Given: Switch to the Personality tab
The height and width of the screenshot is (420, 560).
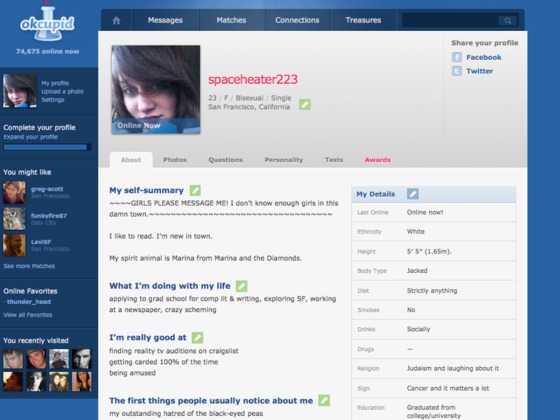Looking at the screenshot, I should tap(284, 160).
